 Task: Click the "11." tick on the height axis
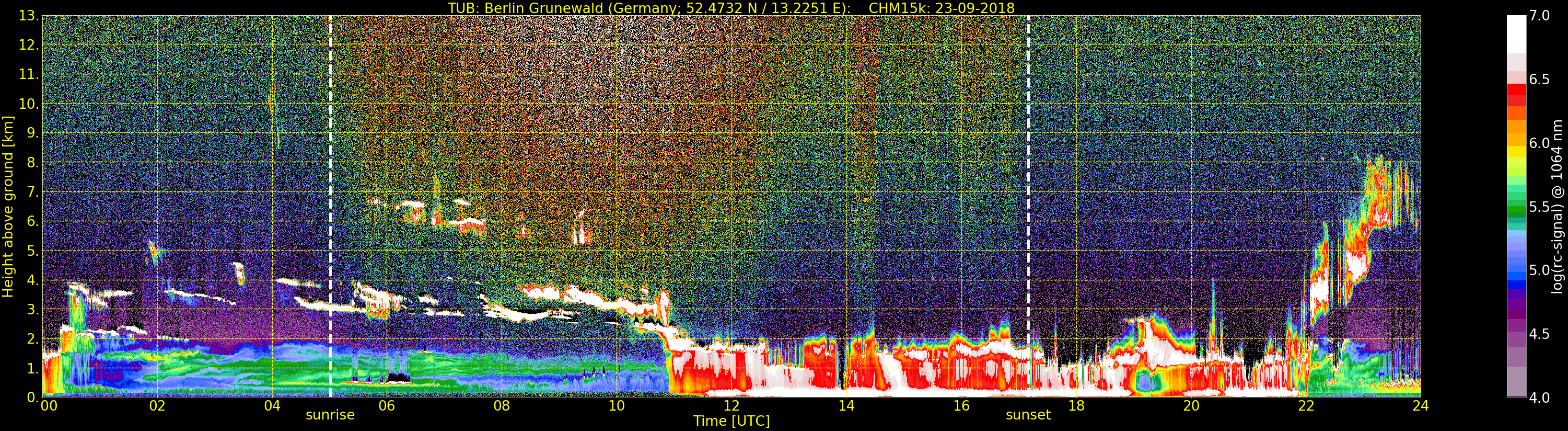point(29,74)
